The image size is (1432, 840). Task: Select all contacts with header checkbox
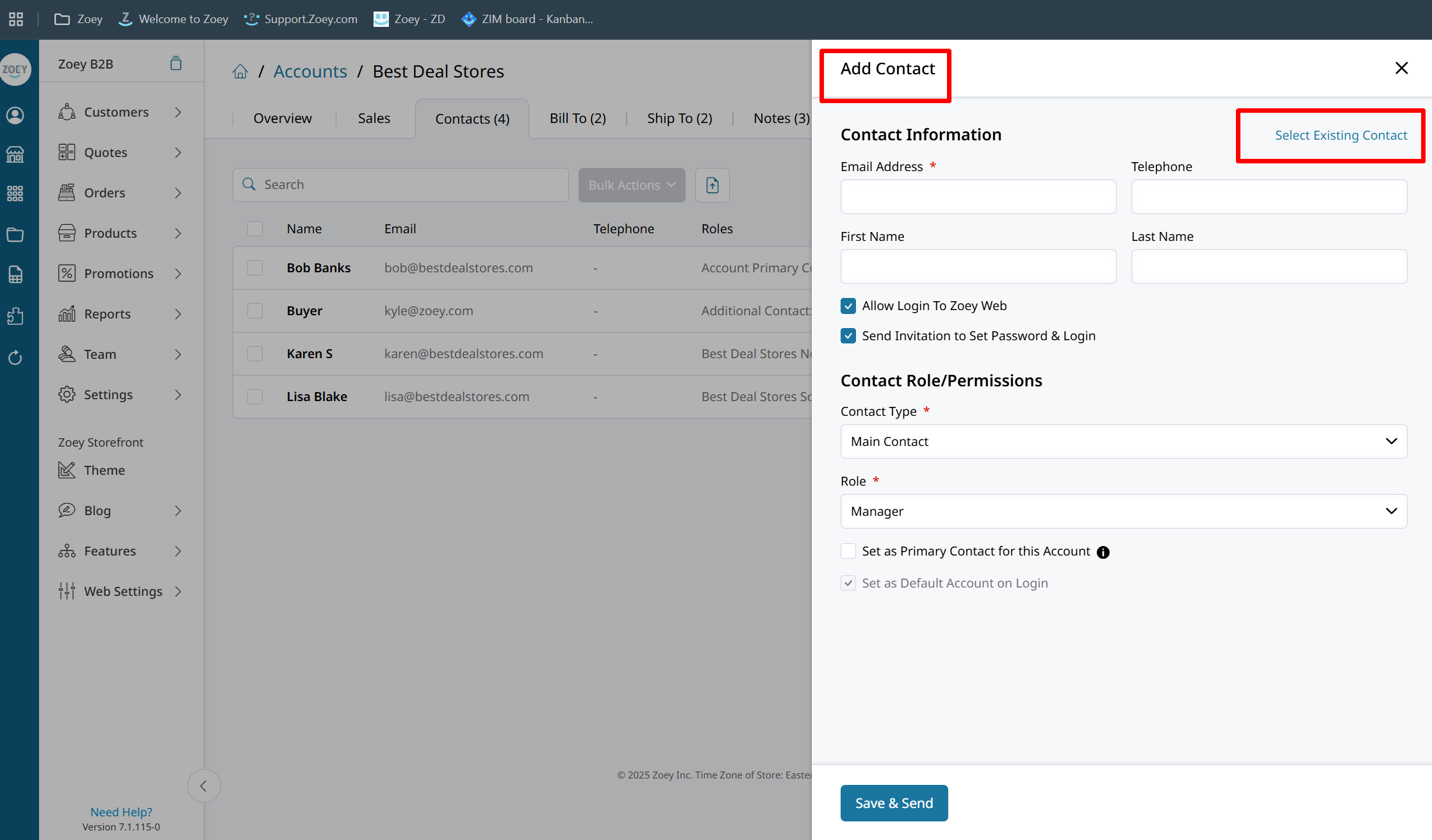click(x=255, y=229)
